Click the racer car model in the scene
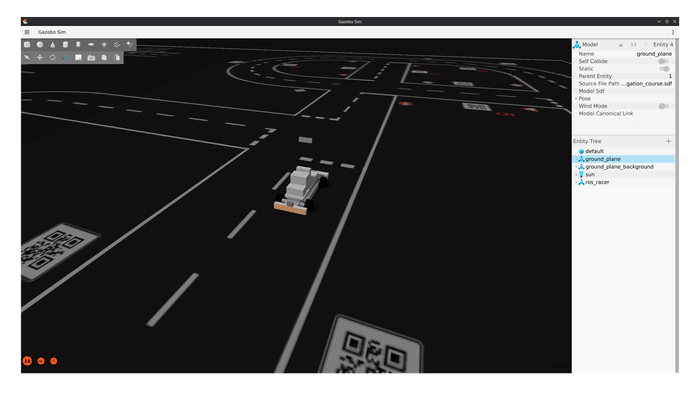700x398 pixels. click(300, 190)
